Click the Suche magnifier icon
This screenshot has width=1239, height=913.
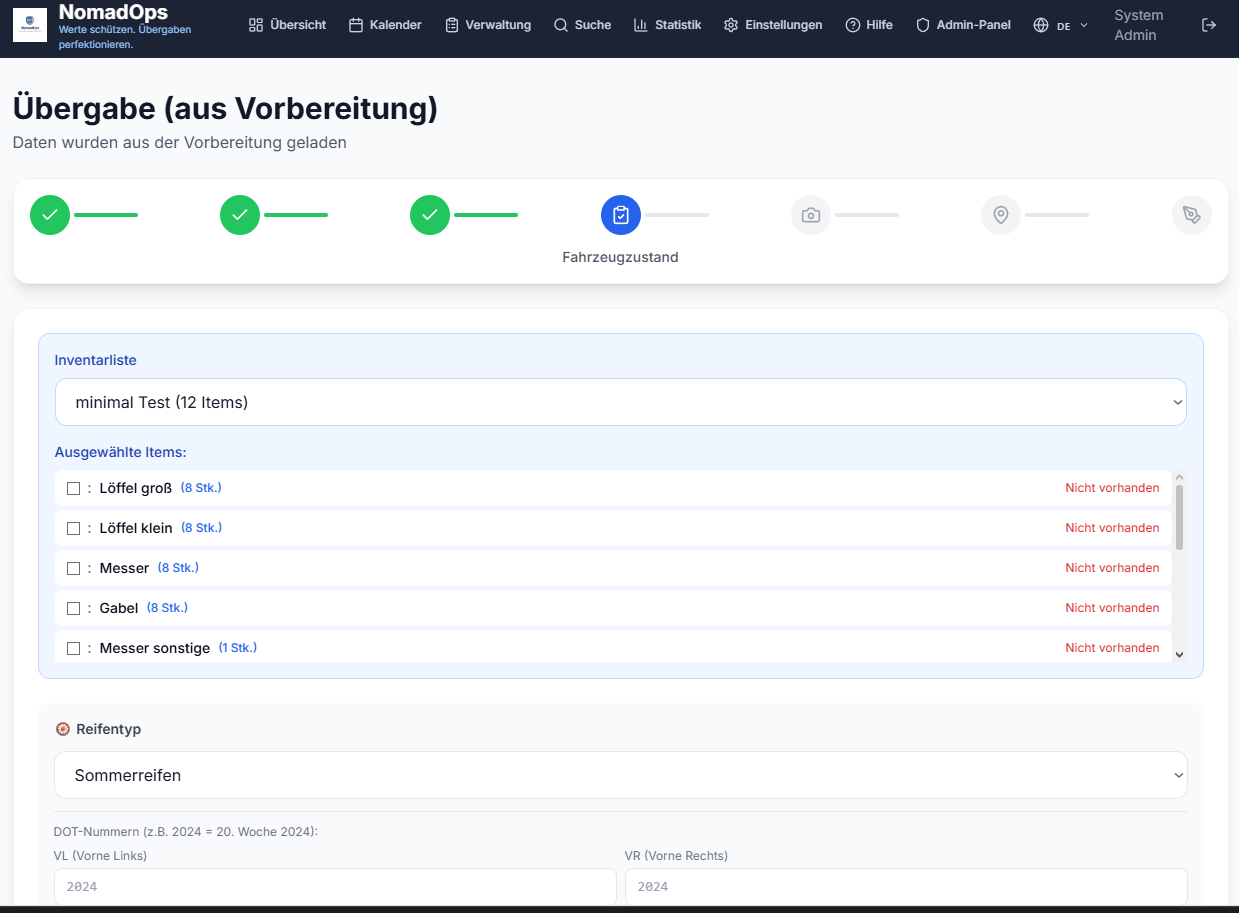pyautogui.click(x=561, y=25)
